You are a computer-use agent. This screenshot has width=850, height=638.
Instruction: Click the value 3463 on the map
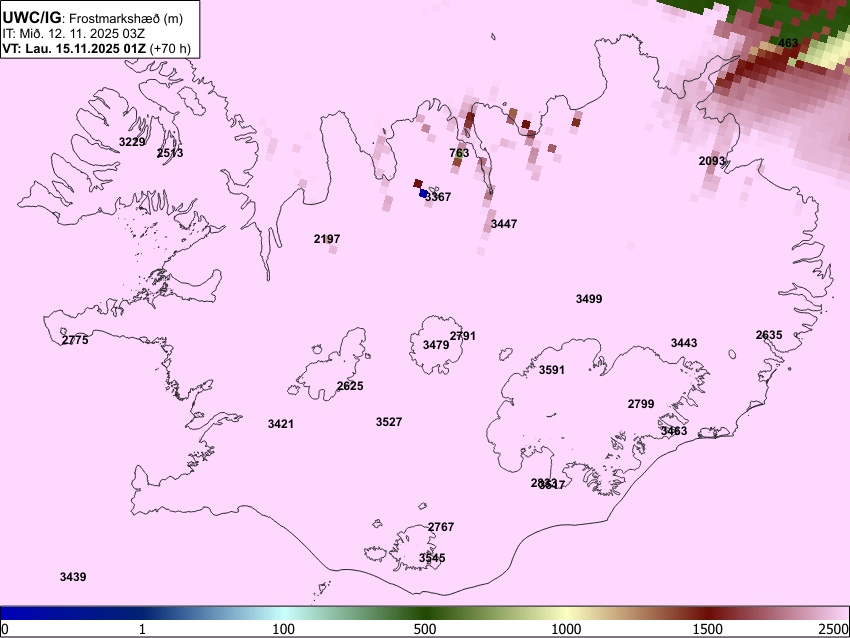coord(674,431)
